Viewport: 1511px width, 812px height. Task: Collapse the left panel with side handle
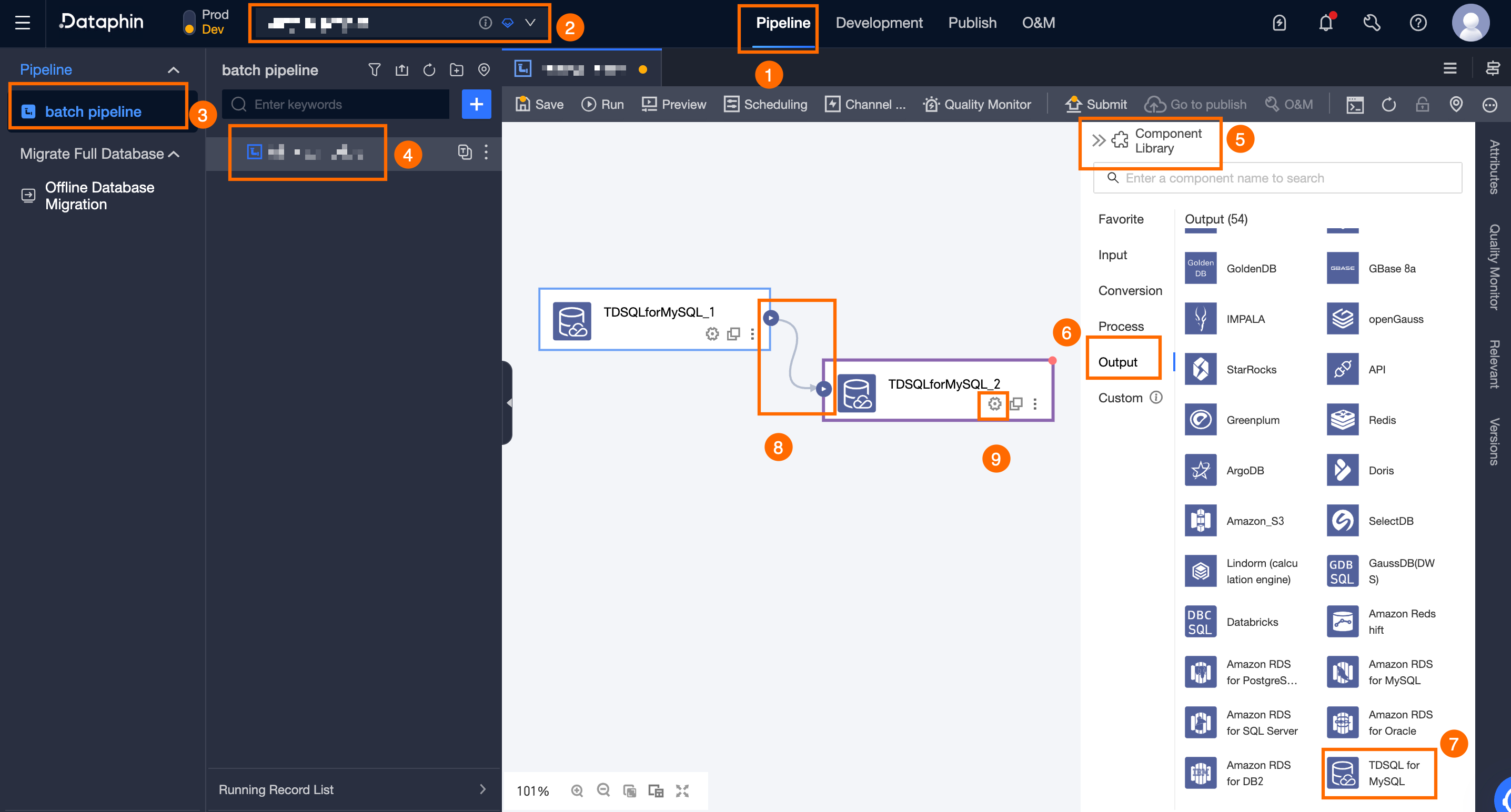point(508,403)
